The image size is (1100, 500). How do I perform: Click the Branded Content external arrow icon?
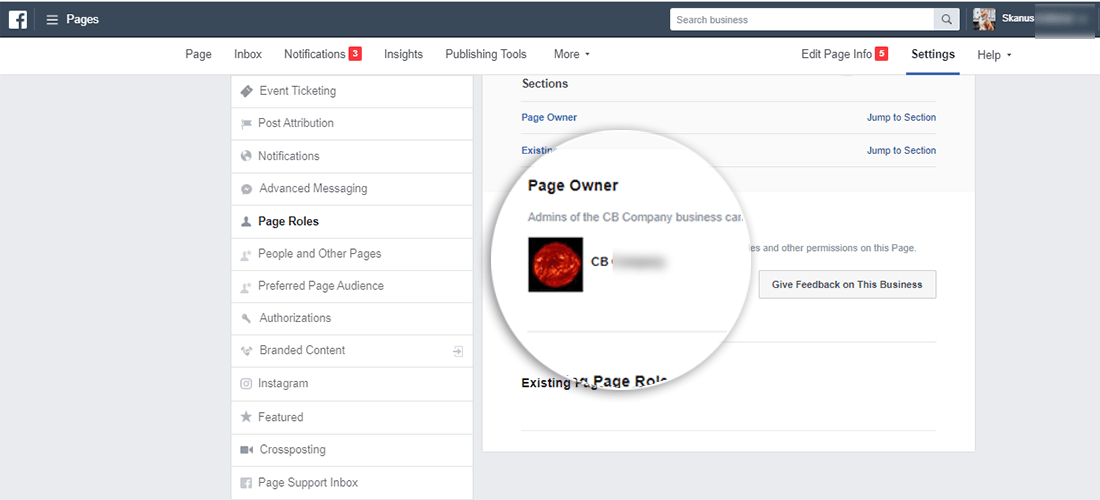[x=458, y=351]
